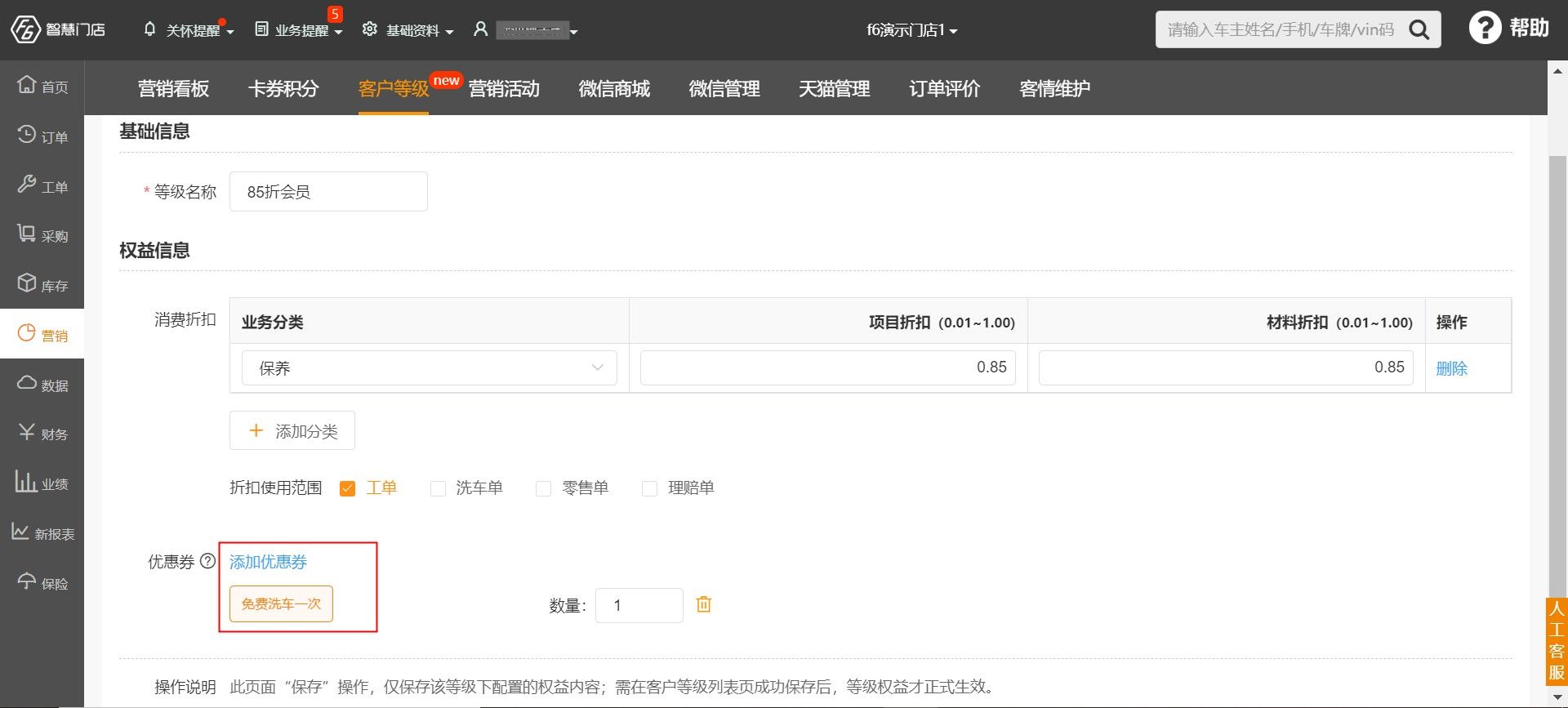Expand the user account dropdown arrow
The width and height of the screenshot is (1568, 708).
[x=574, y=32]
